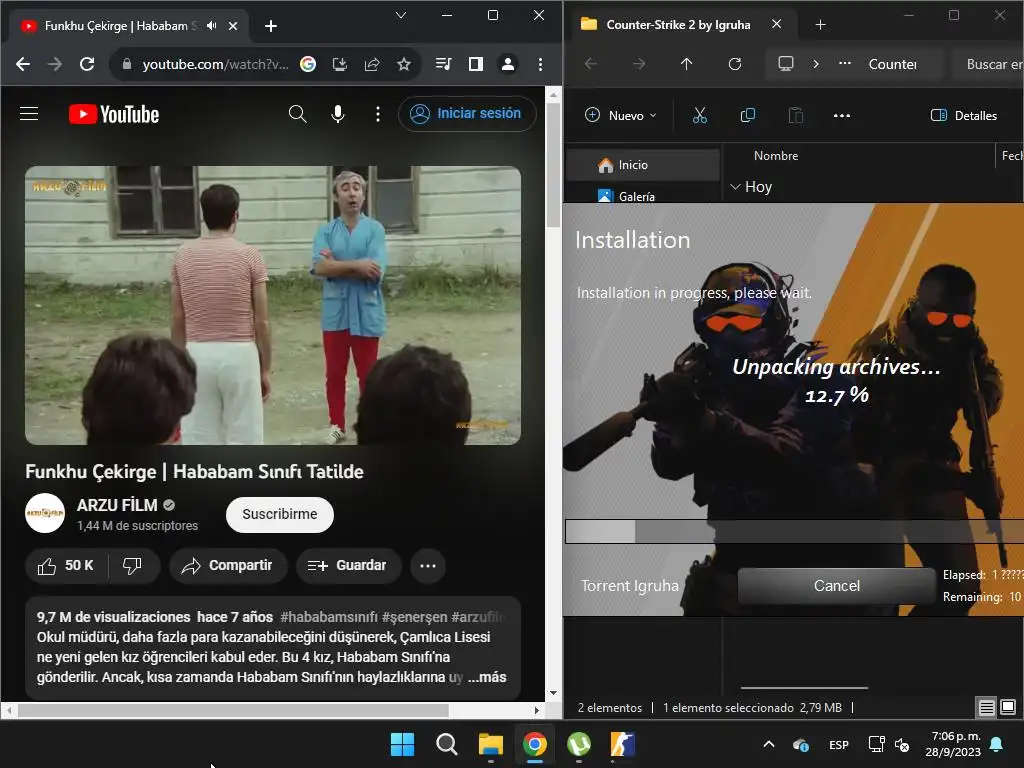Open ARZU FİLM channel avatar
The width and height of the screenshot is (1024, 768).
[45, 514]
